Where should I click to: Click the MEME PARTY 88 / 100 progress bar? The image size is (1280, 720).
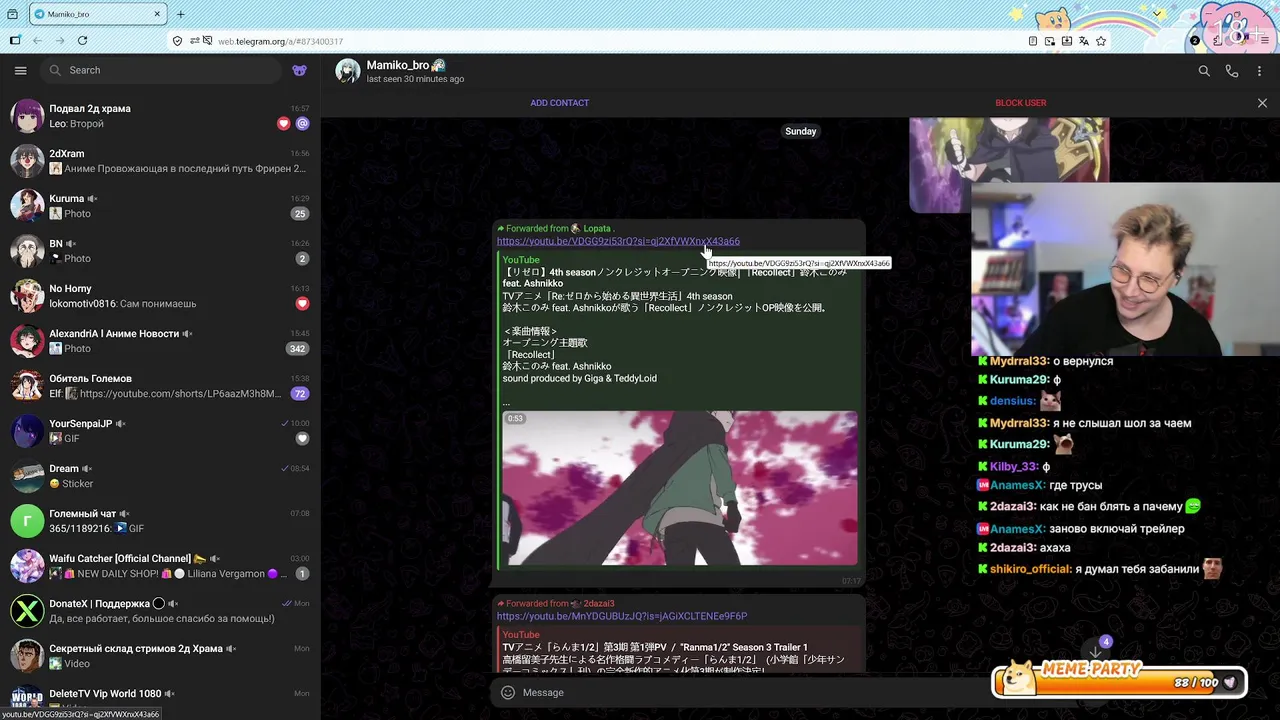tap(1119, 682)
